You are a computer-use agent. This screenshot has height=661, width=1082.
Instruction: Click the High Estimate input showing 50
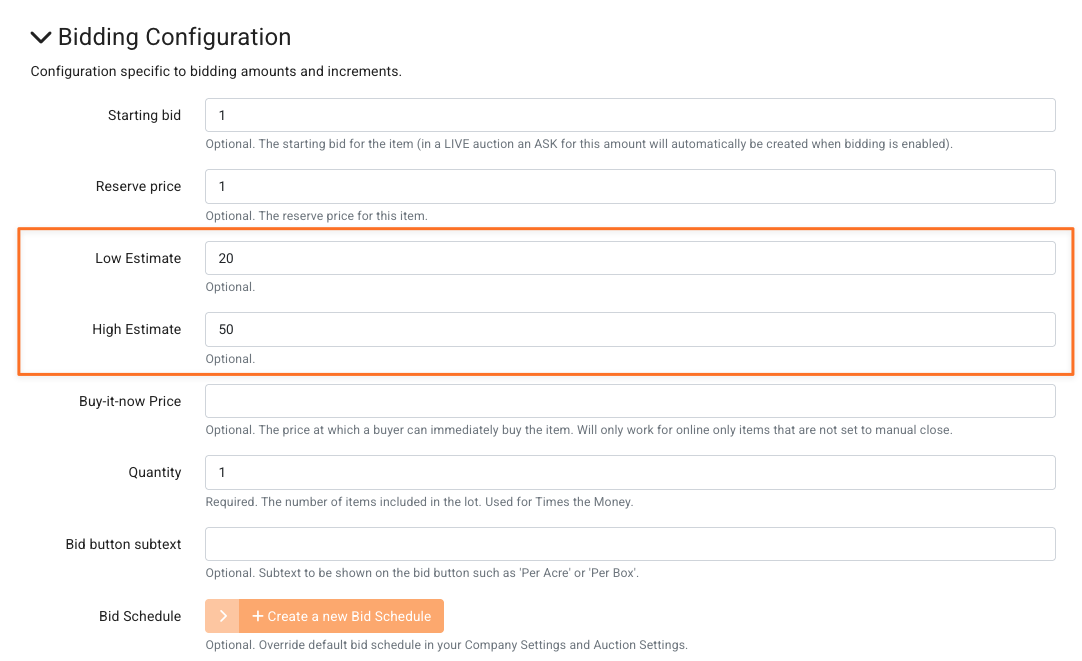[630, 330]
